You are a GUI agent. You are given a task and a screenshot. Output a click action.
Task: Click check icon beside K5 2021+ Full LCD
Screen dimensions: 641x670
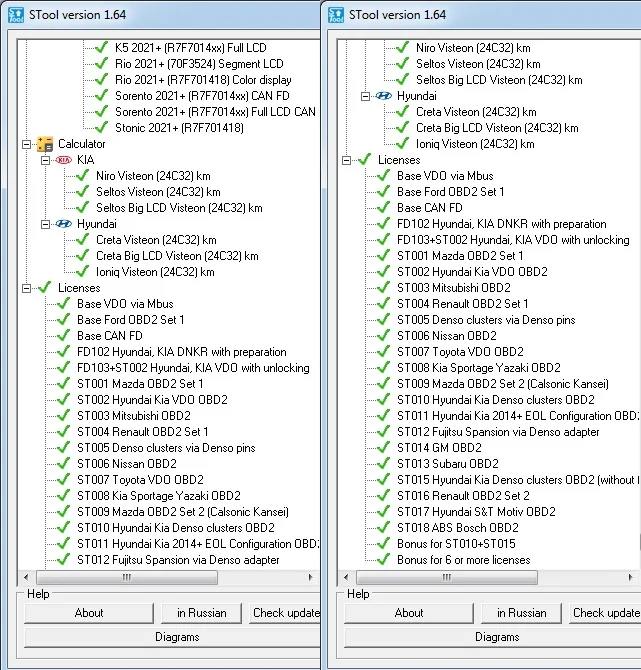101,47
